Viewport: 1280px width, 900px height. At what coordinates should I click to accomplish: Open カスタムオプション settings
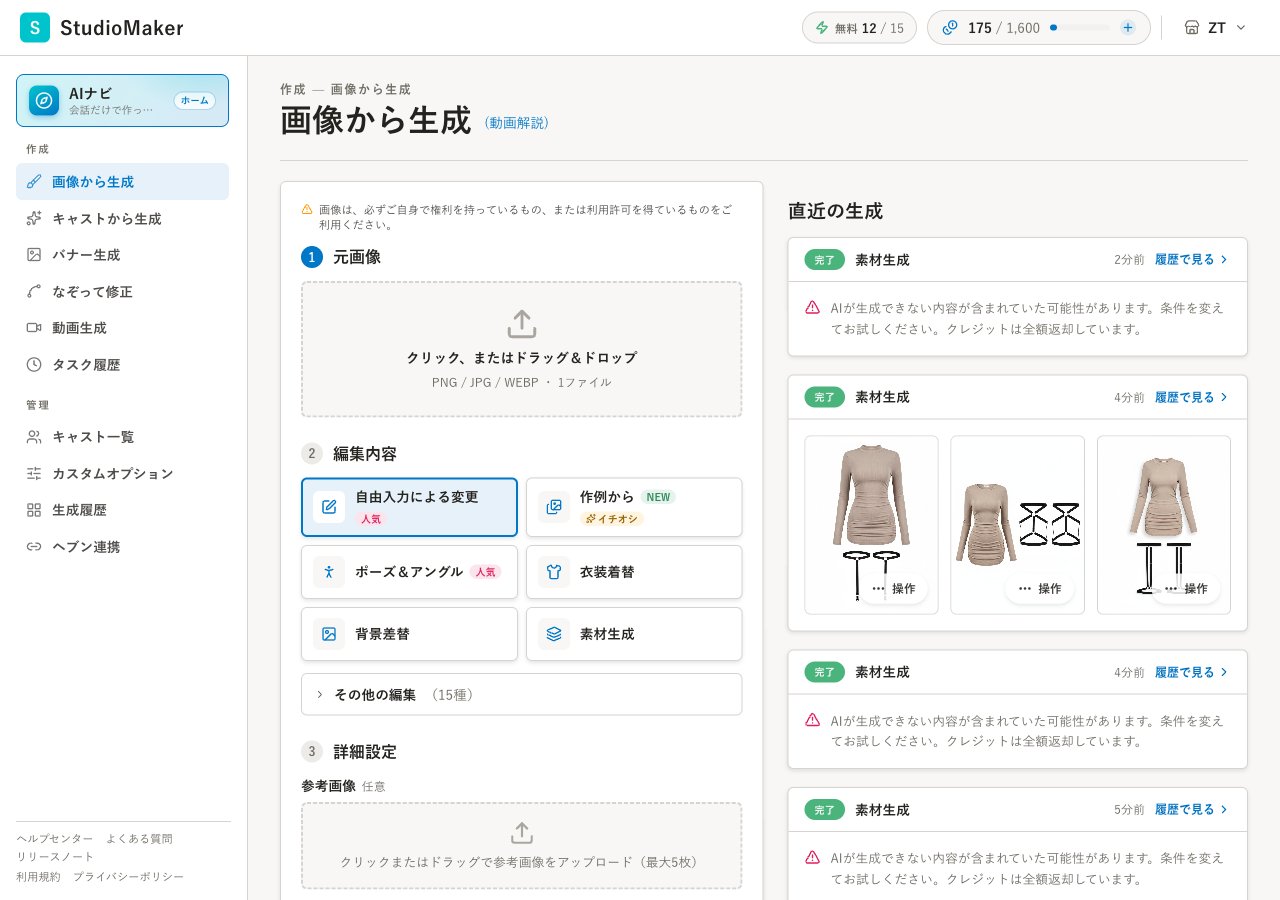pyautogui.click(x=122, y=473)
